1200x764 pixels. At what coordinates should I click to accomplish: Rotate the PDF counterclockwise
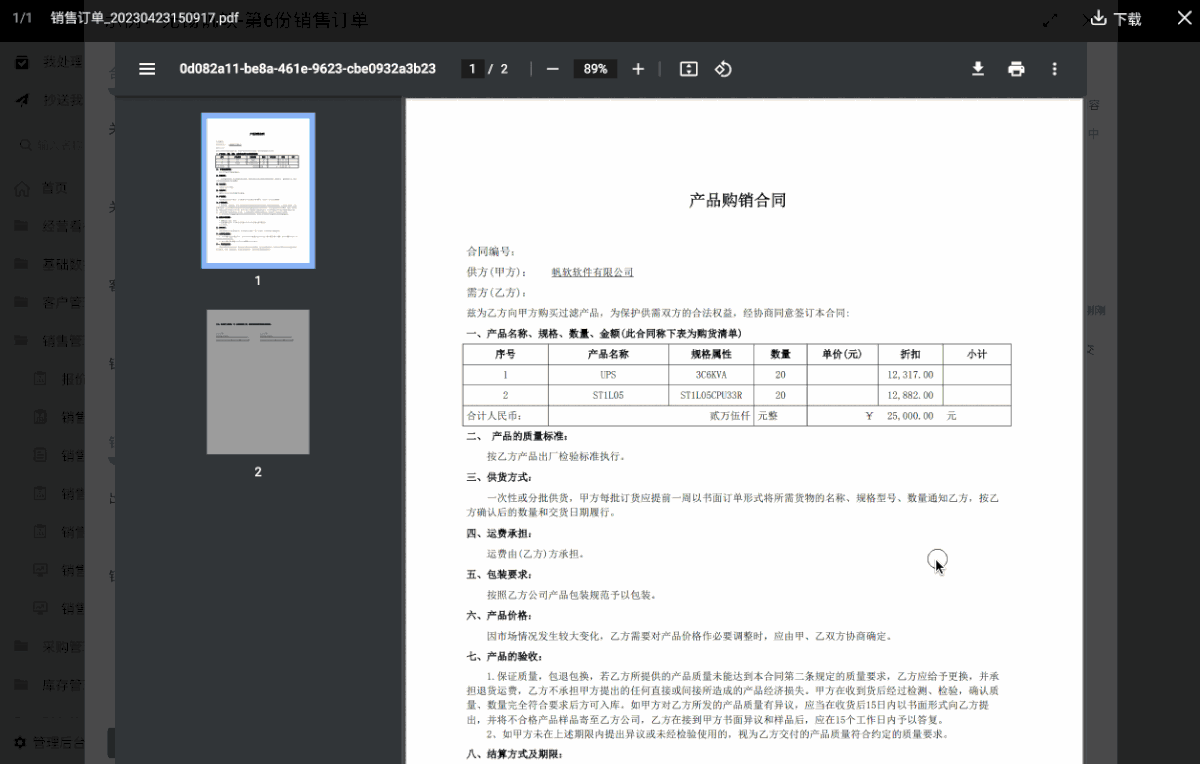click(723, 69)
